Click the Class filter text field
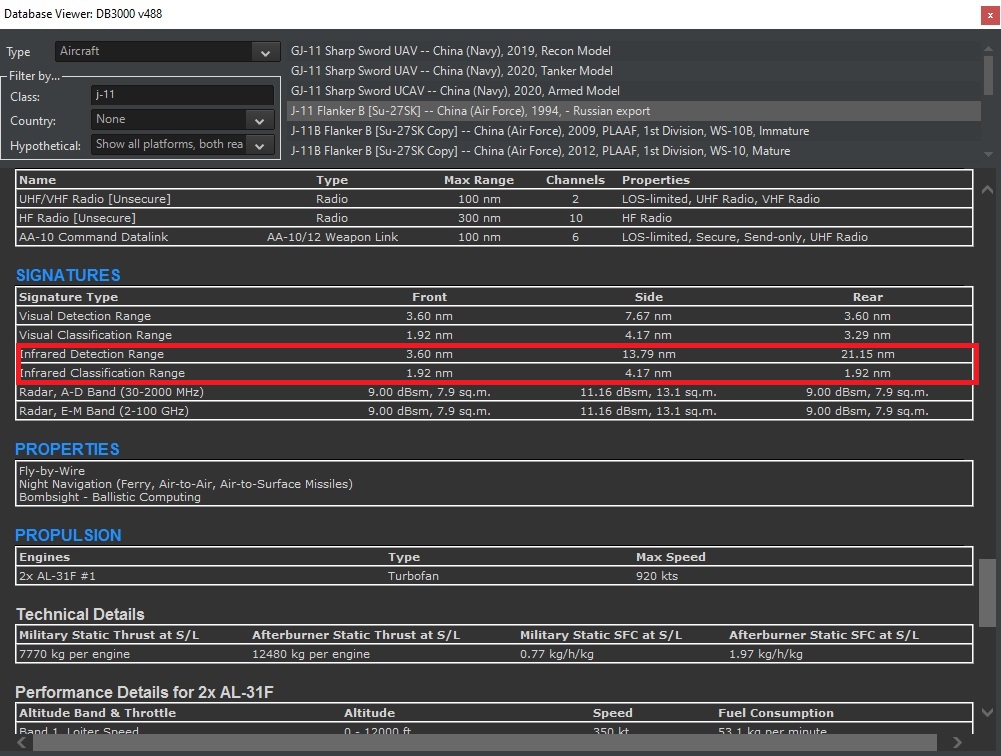This screenshot has width=1001, height=756. tap(181, 95)
